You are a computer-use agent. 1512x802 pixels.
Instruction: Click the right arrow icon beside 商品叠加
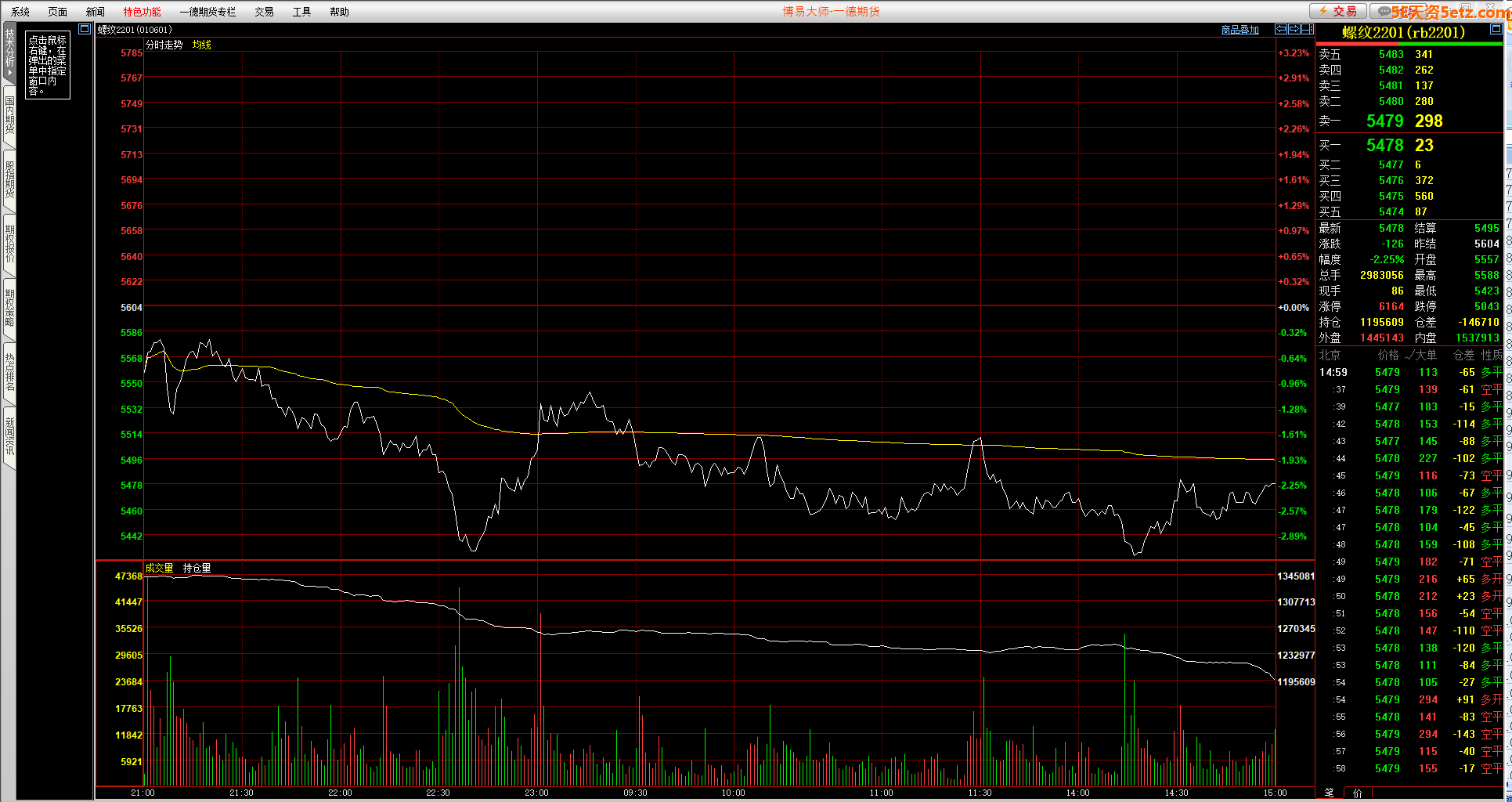click(1294, 29)
